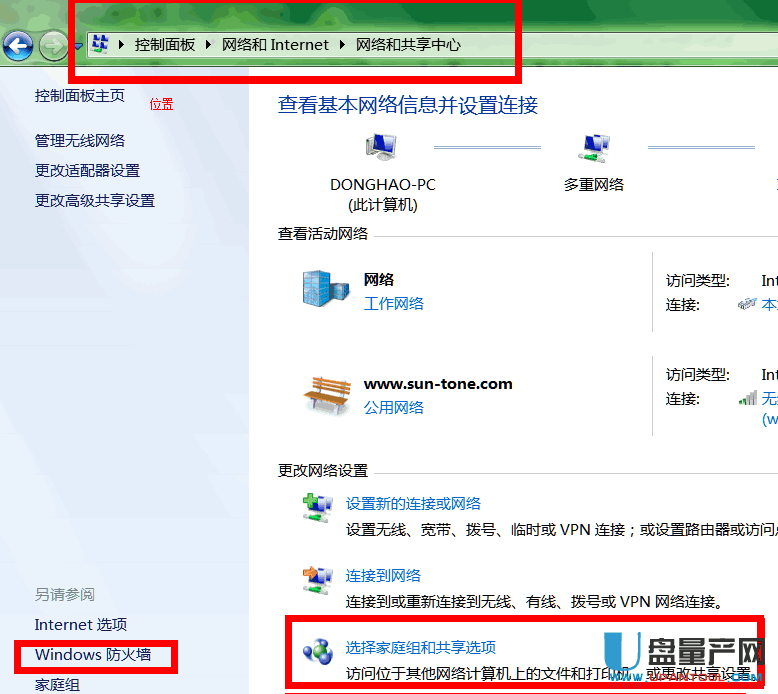Click 选择家庭组和共享选项 link
The height and width of the screenshot is (694, 778).
[420, 647]
